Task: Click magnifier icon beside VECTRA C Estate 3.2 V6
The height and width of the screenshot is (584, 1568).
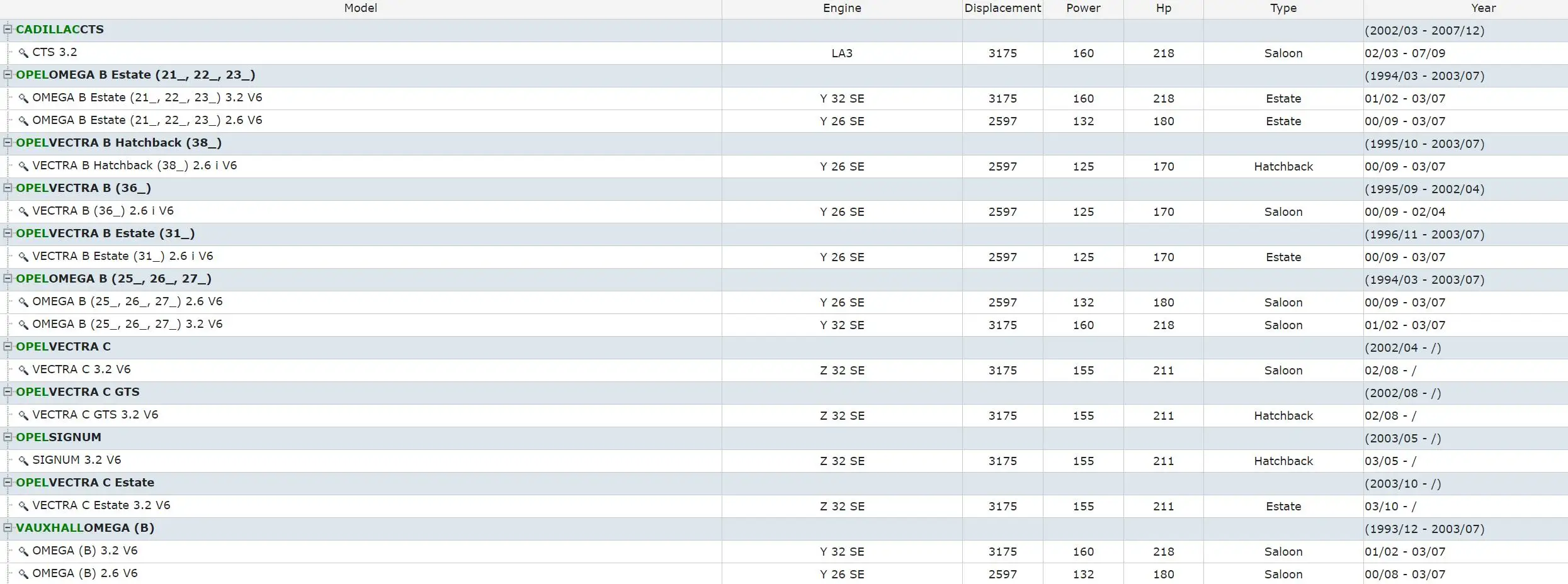Action: 23,506
